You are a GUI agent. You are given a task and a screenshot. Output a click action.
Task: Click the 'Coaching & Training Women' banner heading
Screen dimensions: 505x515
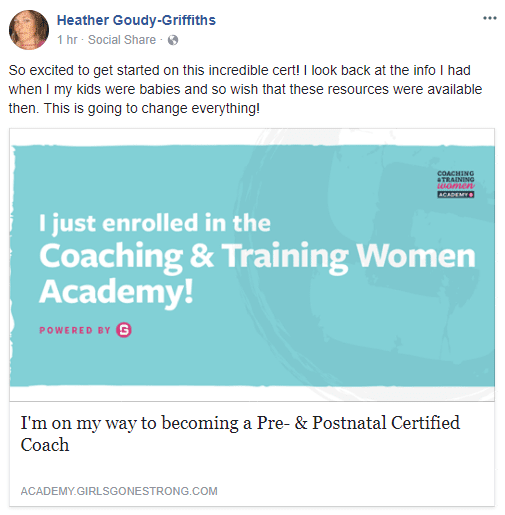coord(257,257)
